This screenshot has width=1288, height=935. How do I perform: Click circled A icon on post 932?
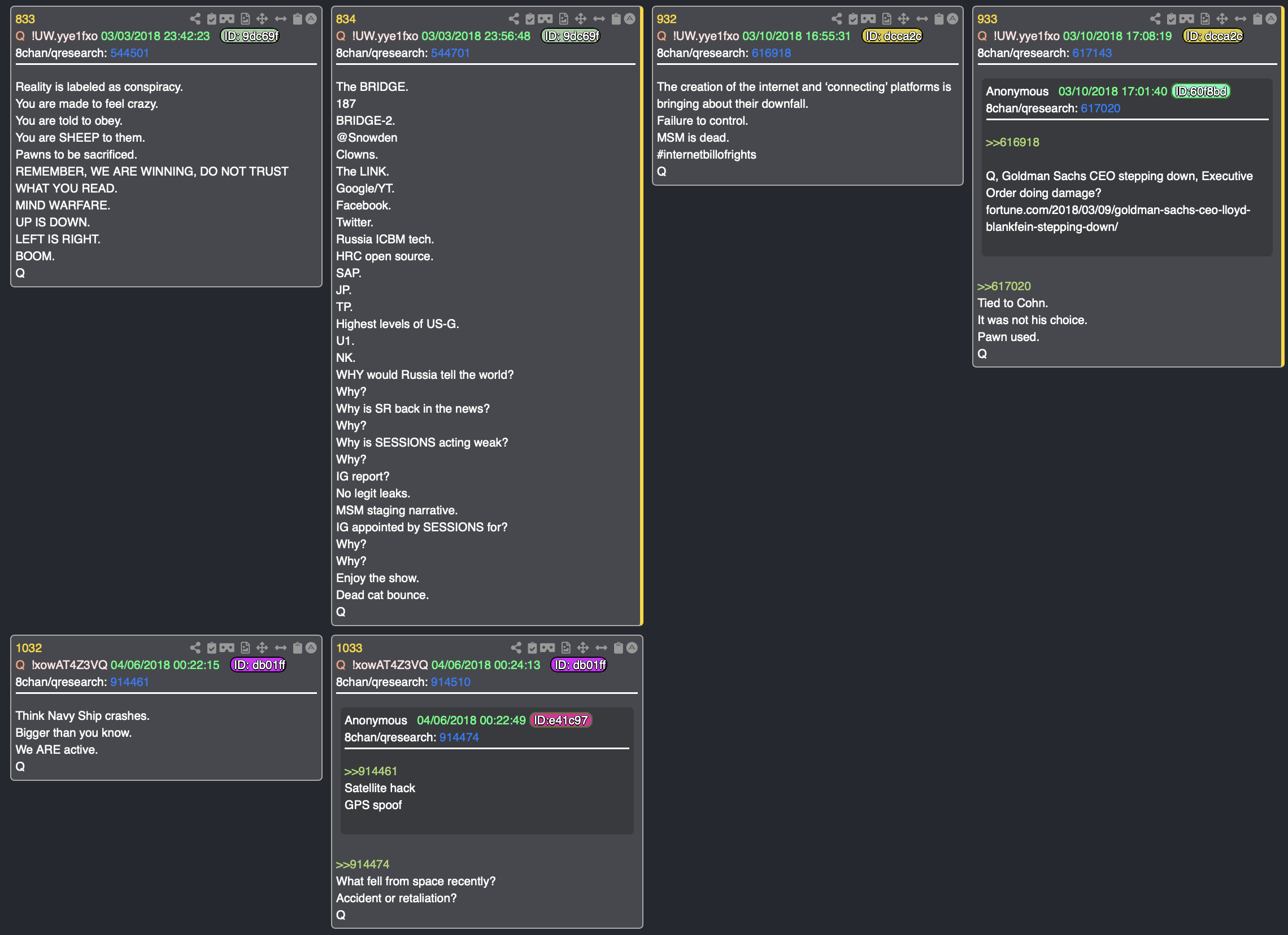[953, 19]
